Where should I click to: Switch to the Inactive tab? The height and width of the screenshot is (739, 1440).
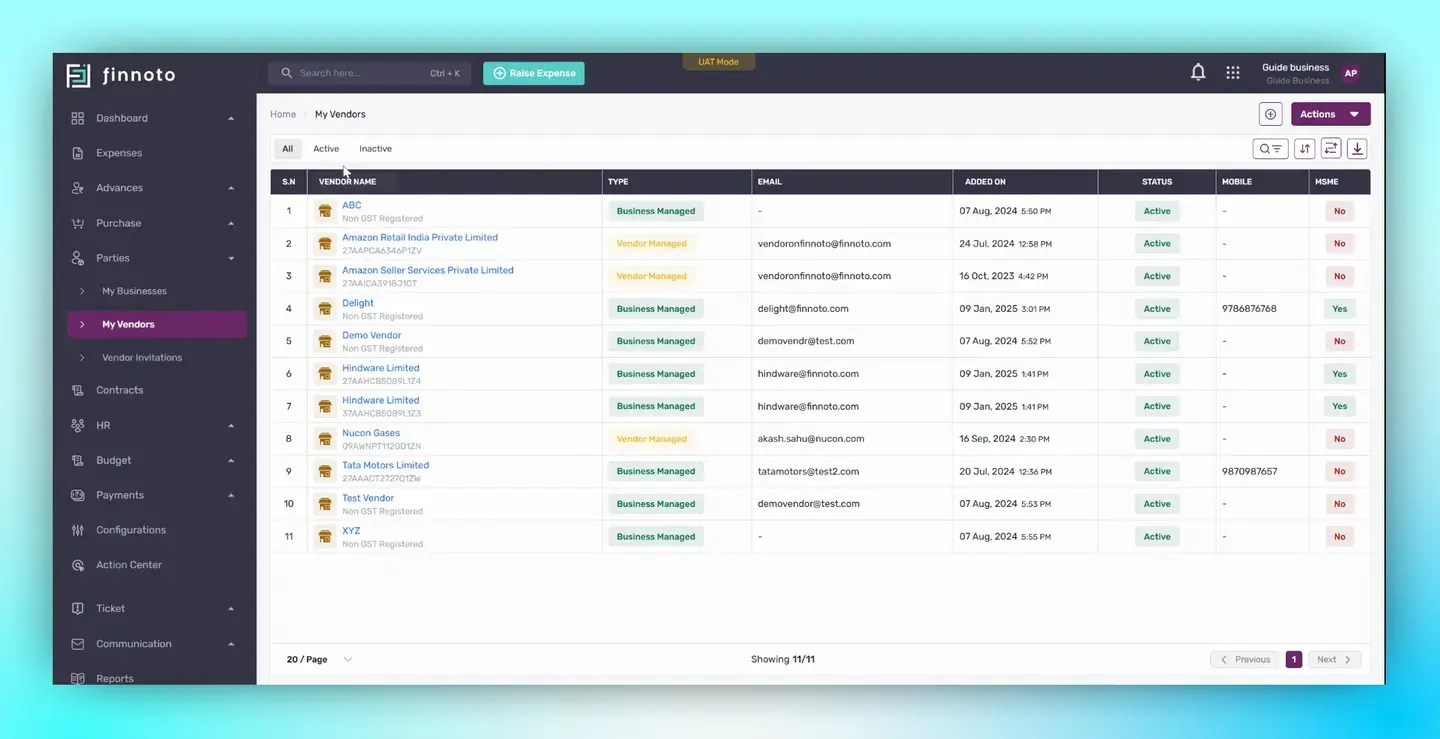click(376, 149)
